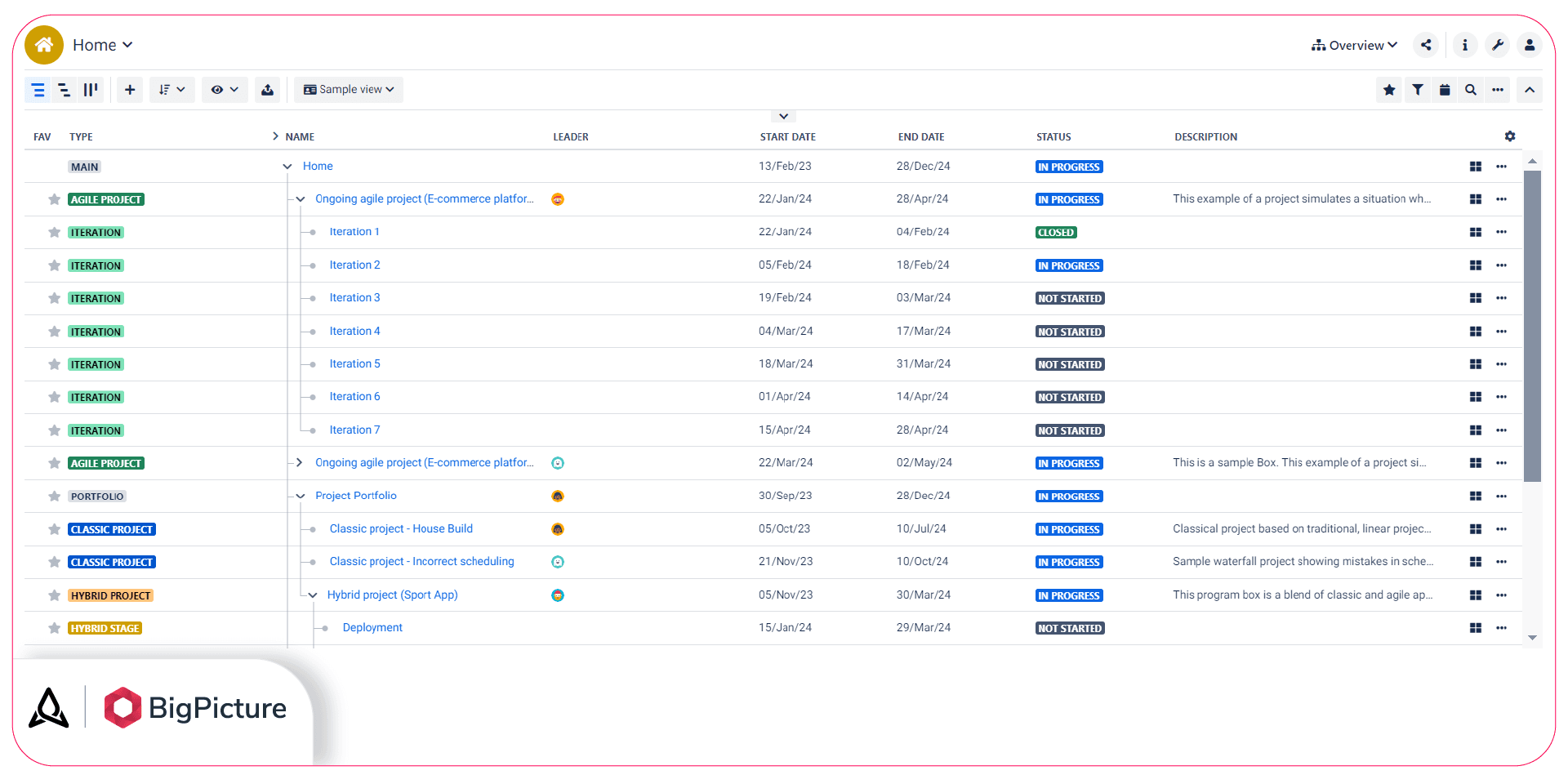Switch to the list view layout icon

[38, 90]
